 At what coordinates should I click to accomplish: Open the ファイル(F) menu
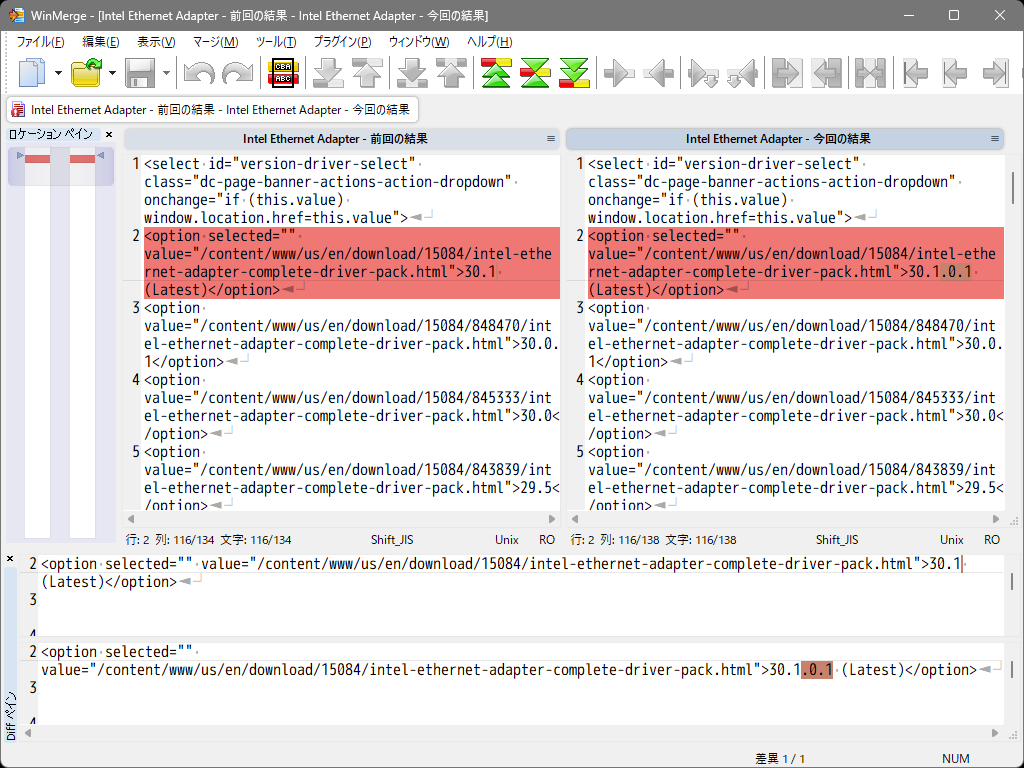click(x=40, y=42)
